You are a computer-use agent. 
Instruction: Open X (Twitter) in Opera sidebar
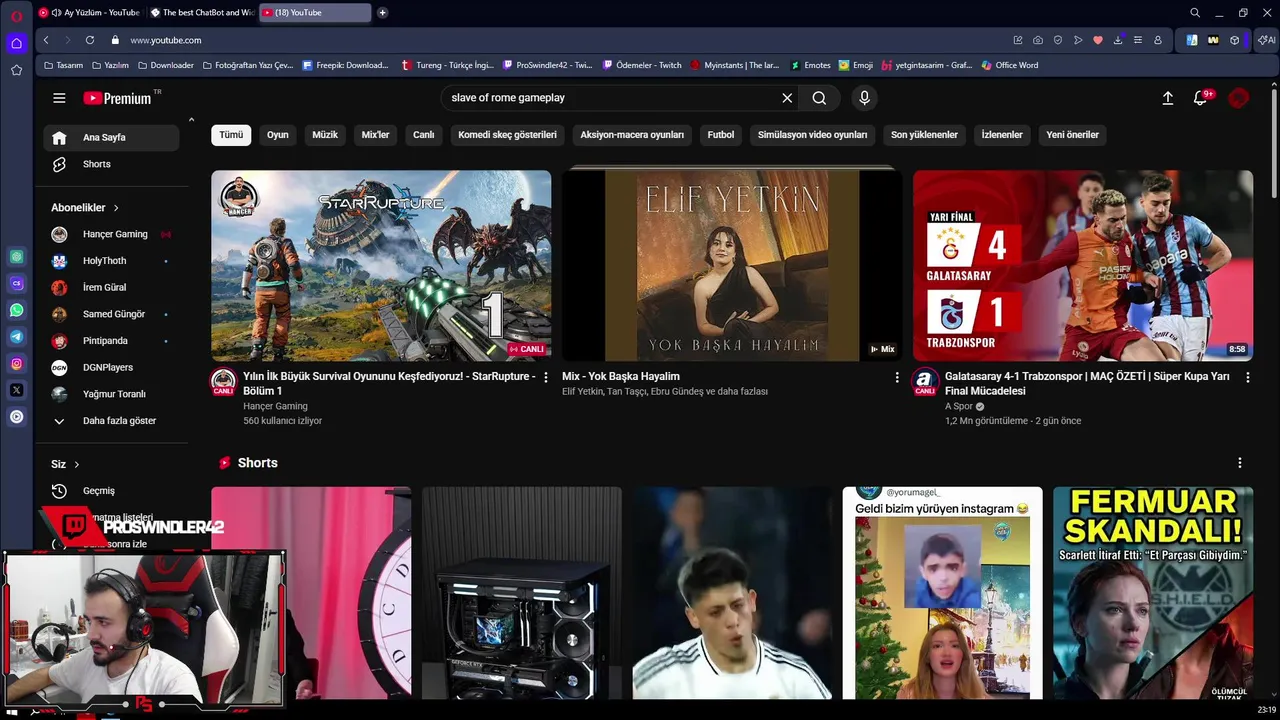point(16,390)
